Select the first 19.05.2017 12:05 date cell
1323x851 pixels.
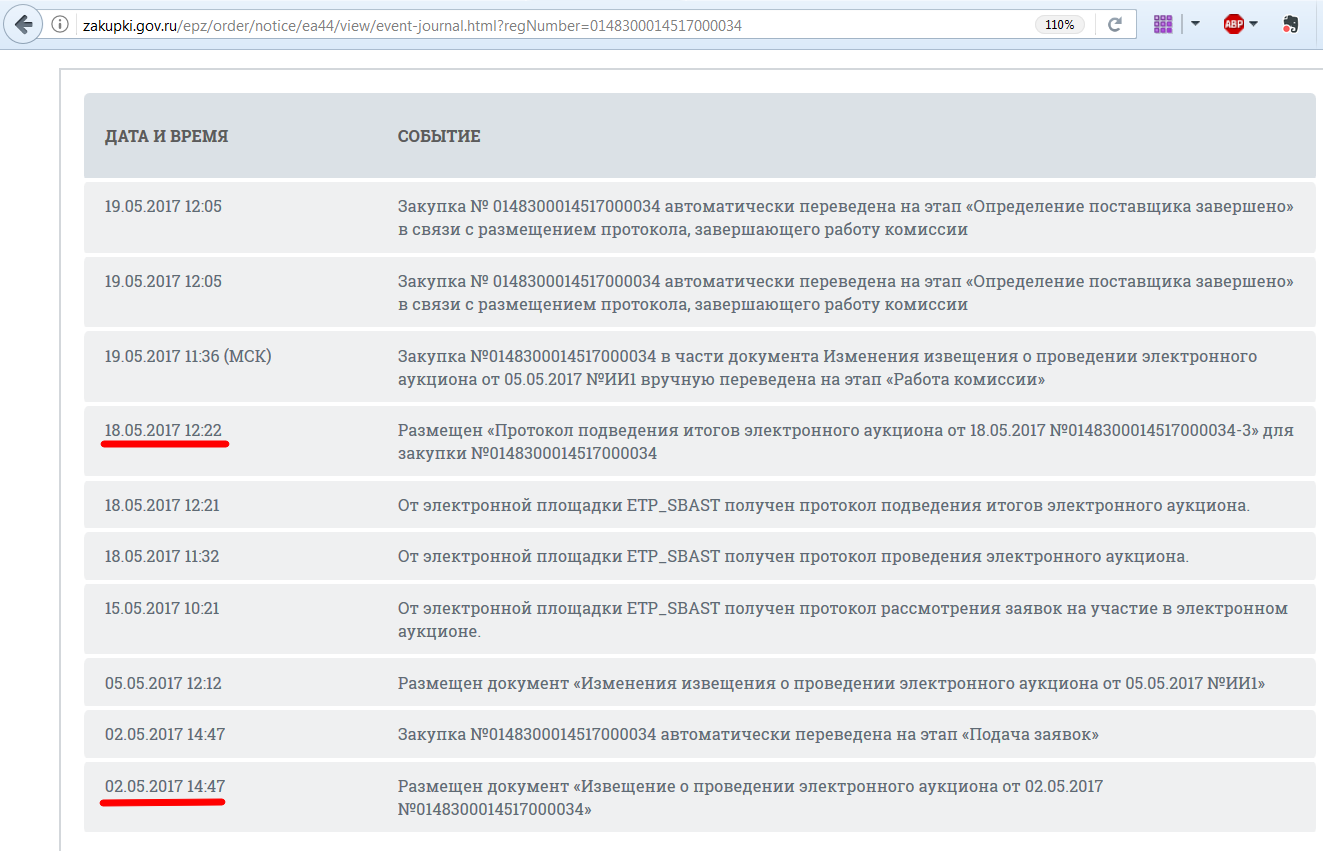click(x=163, y=207)
